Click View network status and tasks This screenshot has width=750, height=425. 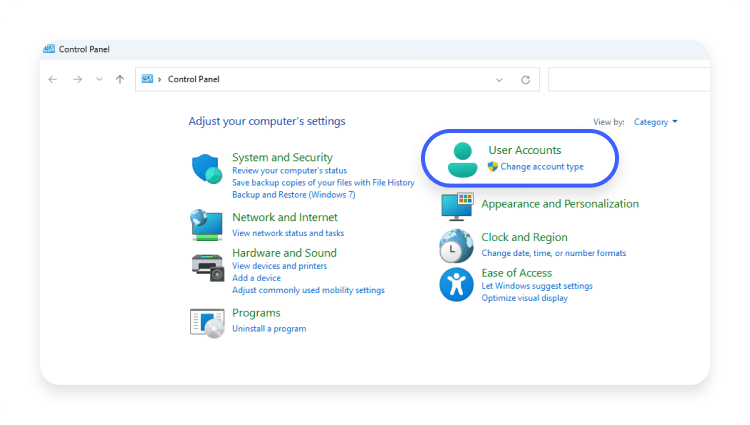[x=288, y=233]
